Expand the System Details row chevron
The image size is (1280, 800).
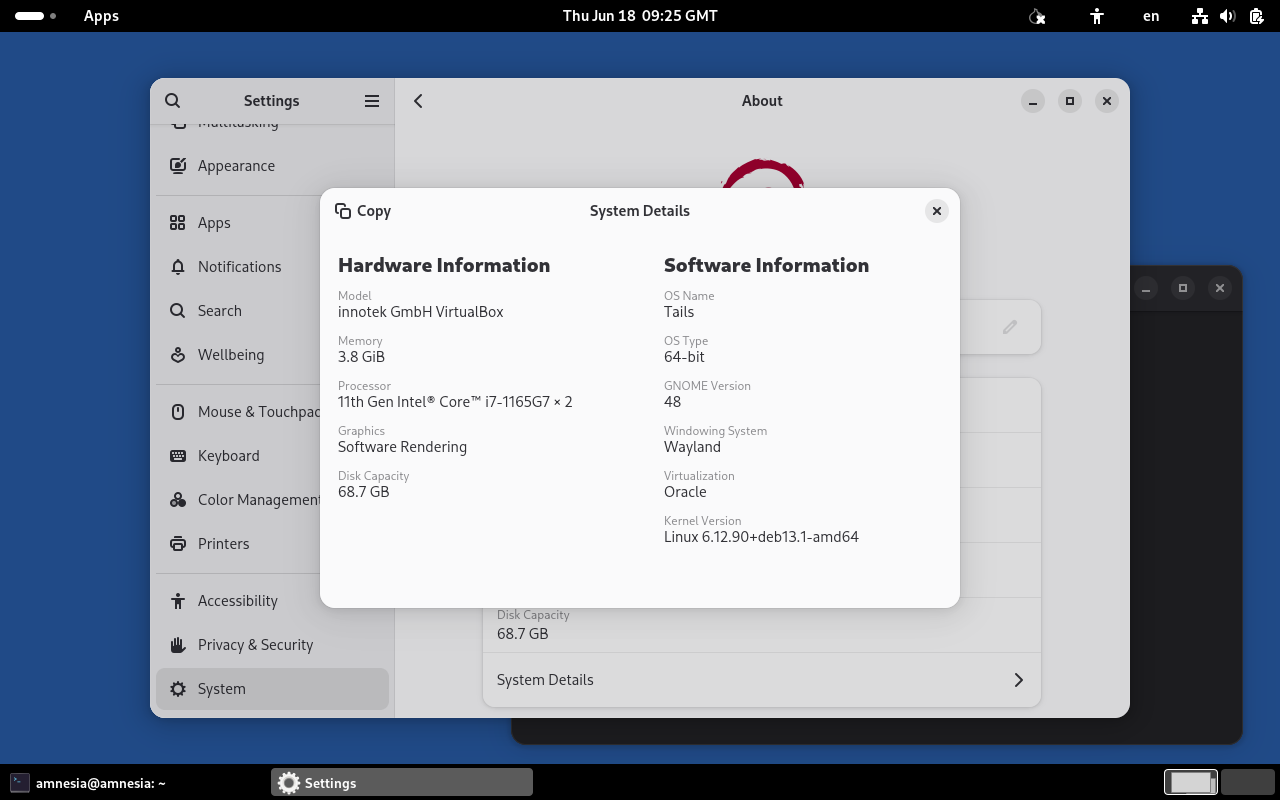pyautogui.click(x=1019, y=680)
